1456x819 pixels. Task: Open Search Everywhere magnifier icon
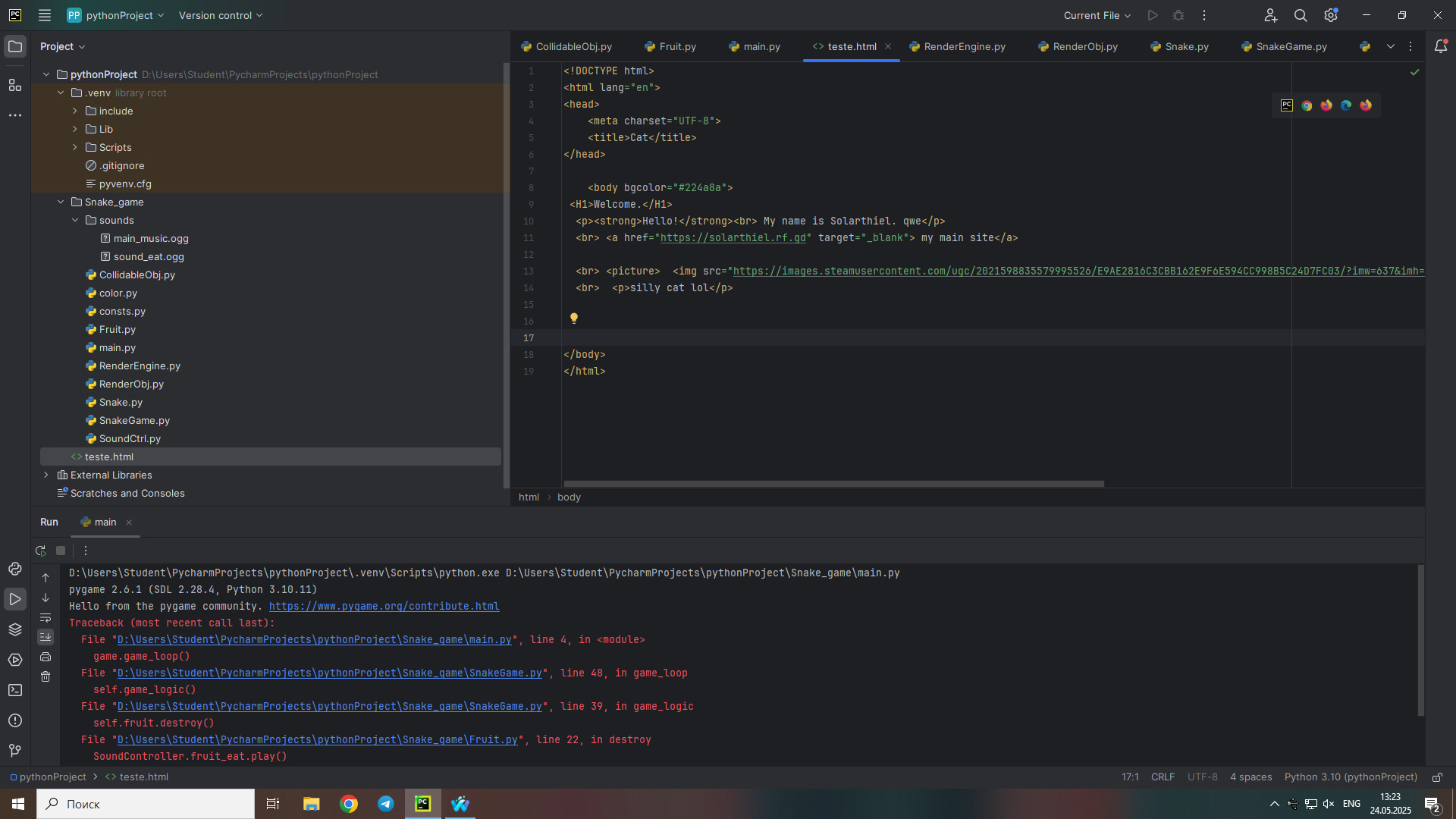point(1301,15)
